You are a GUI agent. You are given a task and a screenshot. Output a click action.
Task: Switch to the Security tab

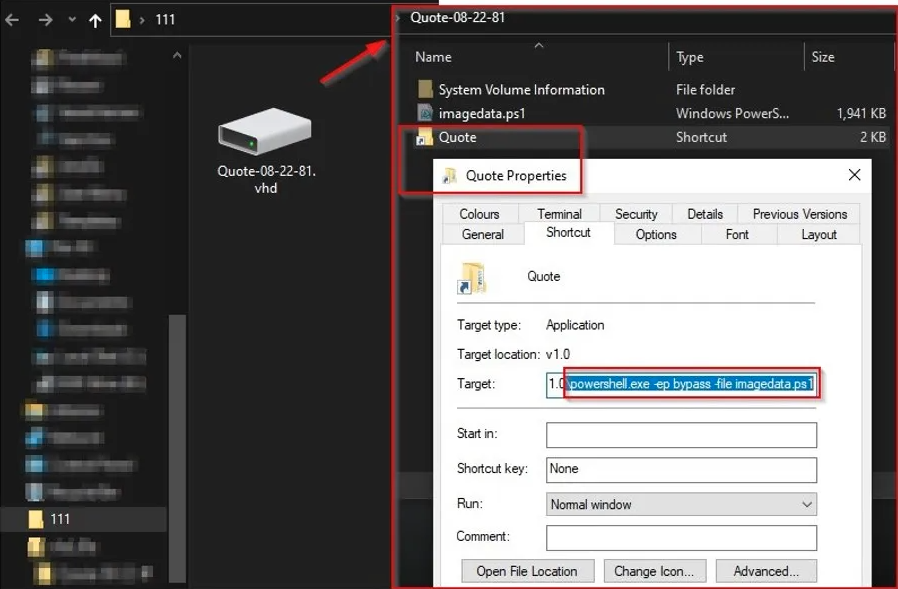[636, 214]
